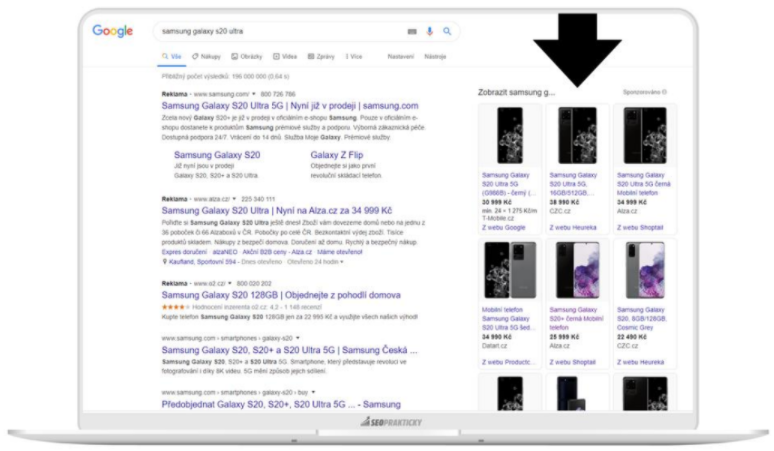The height and width of the screenshot is (451, 774).
Task: Click the alzaNEO link
Action: click(x=225, y=252)
